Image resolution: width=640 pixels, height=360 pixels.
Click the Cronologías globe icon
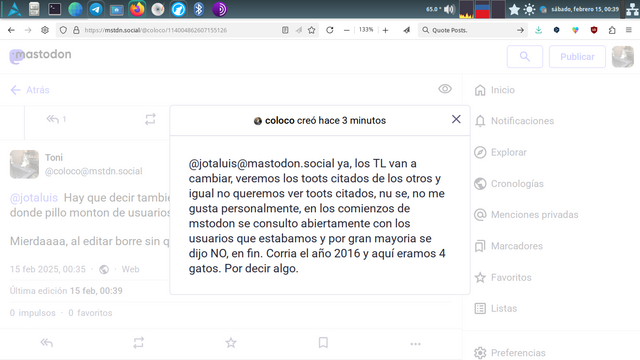coord(480,184)
